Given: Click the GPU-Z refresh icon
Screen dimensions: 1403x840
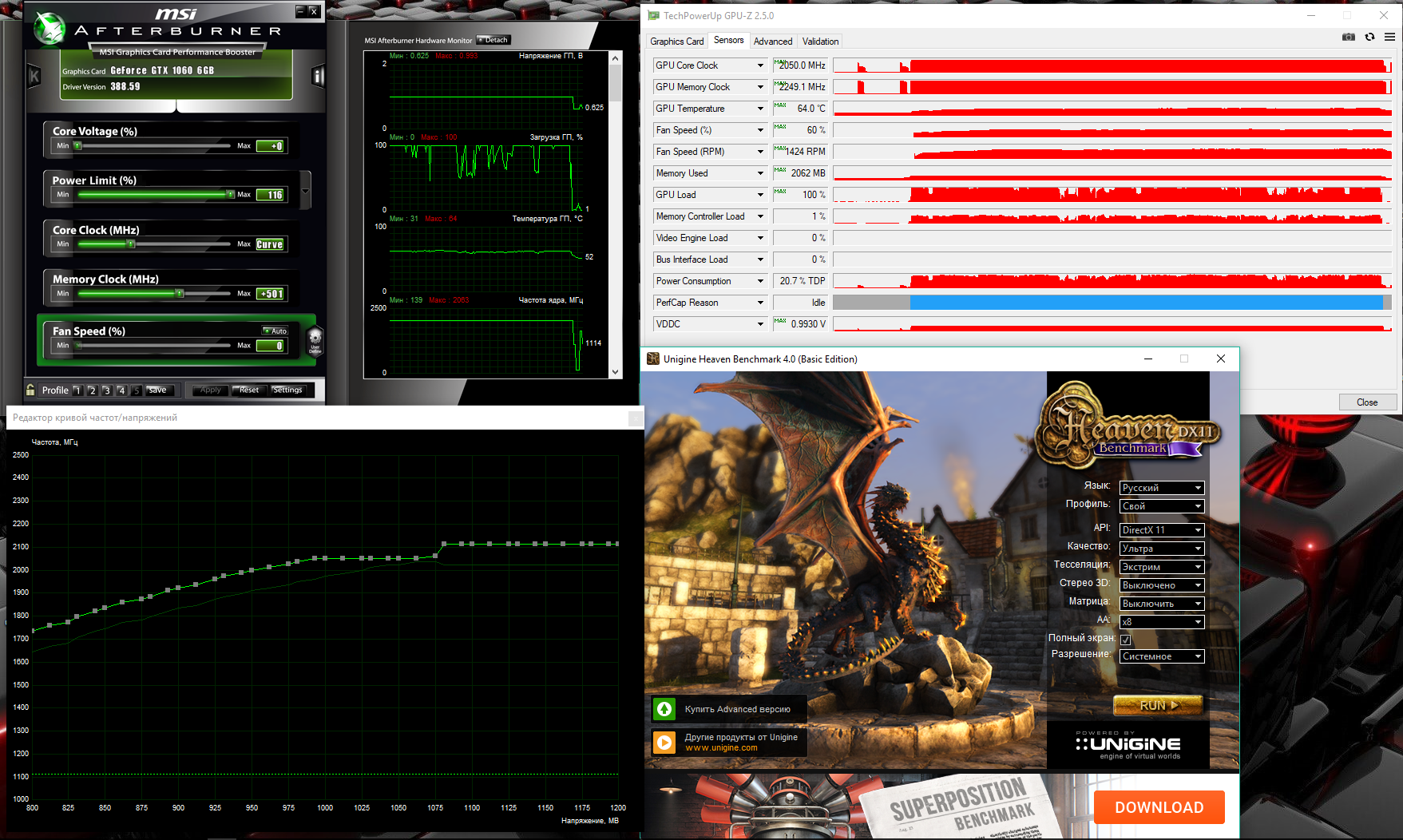Looking at the screenshot, I should tap(1369, 37).
